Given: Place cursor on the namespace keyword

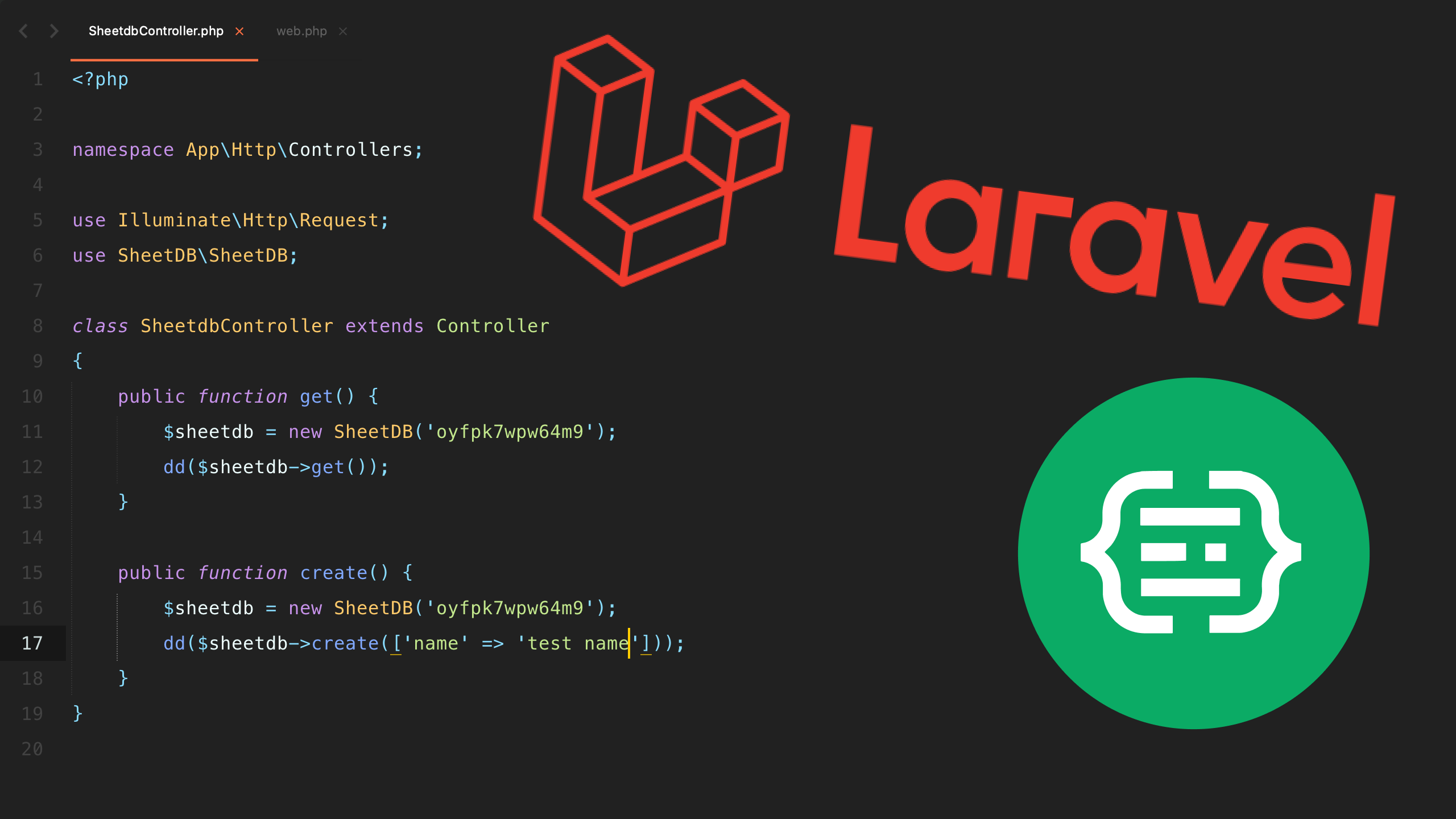Looking at the screenshot, I should click(x=123, y=150).
